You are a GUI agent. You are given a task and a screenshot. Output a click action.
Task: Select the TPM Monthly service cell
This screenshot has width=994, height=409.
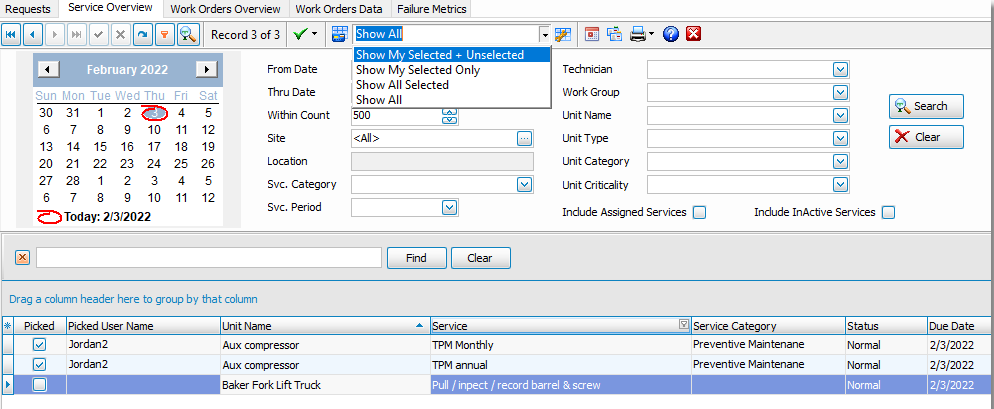(x=560, y=346)
